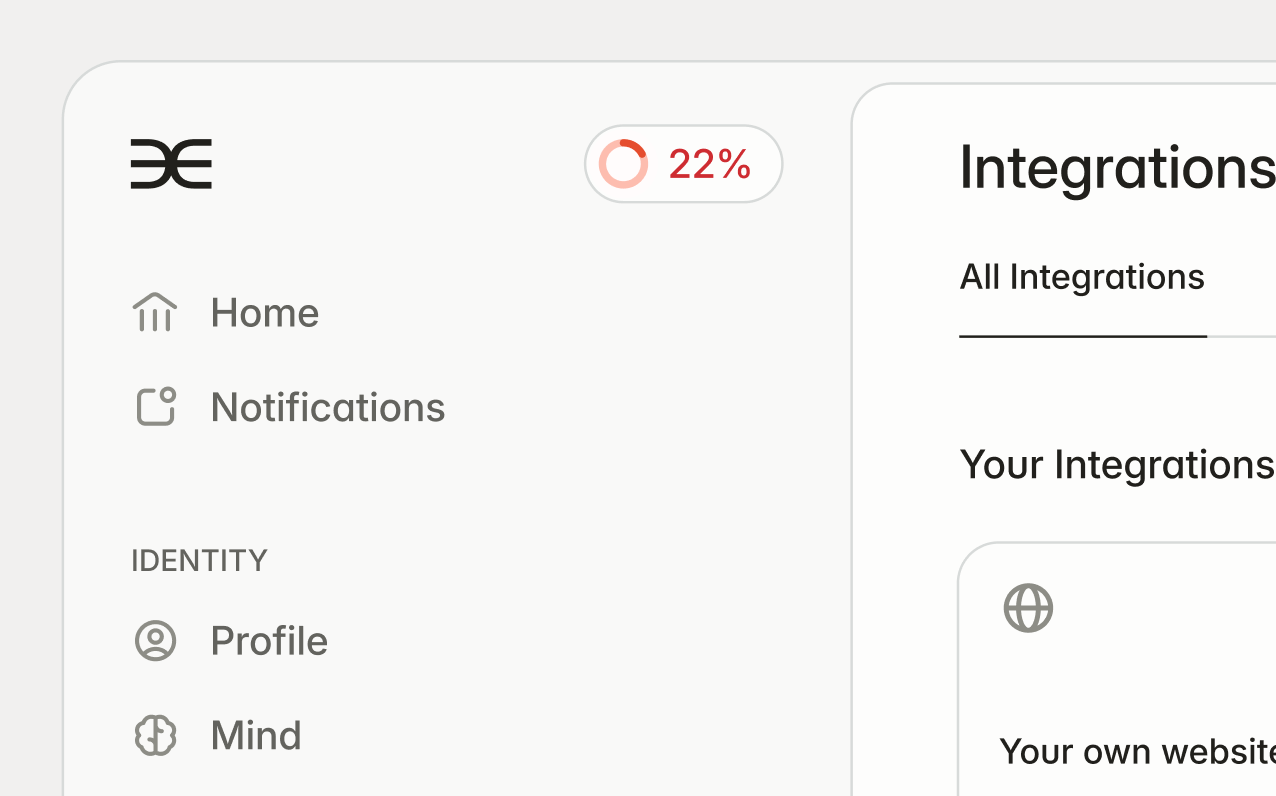Click the globe icon on website card
The height and width of the screenshot is (796, 1276).
pos(1028,608)
